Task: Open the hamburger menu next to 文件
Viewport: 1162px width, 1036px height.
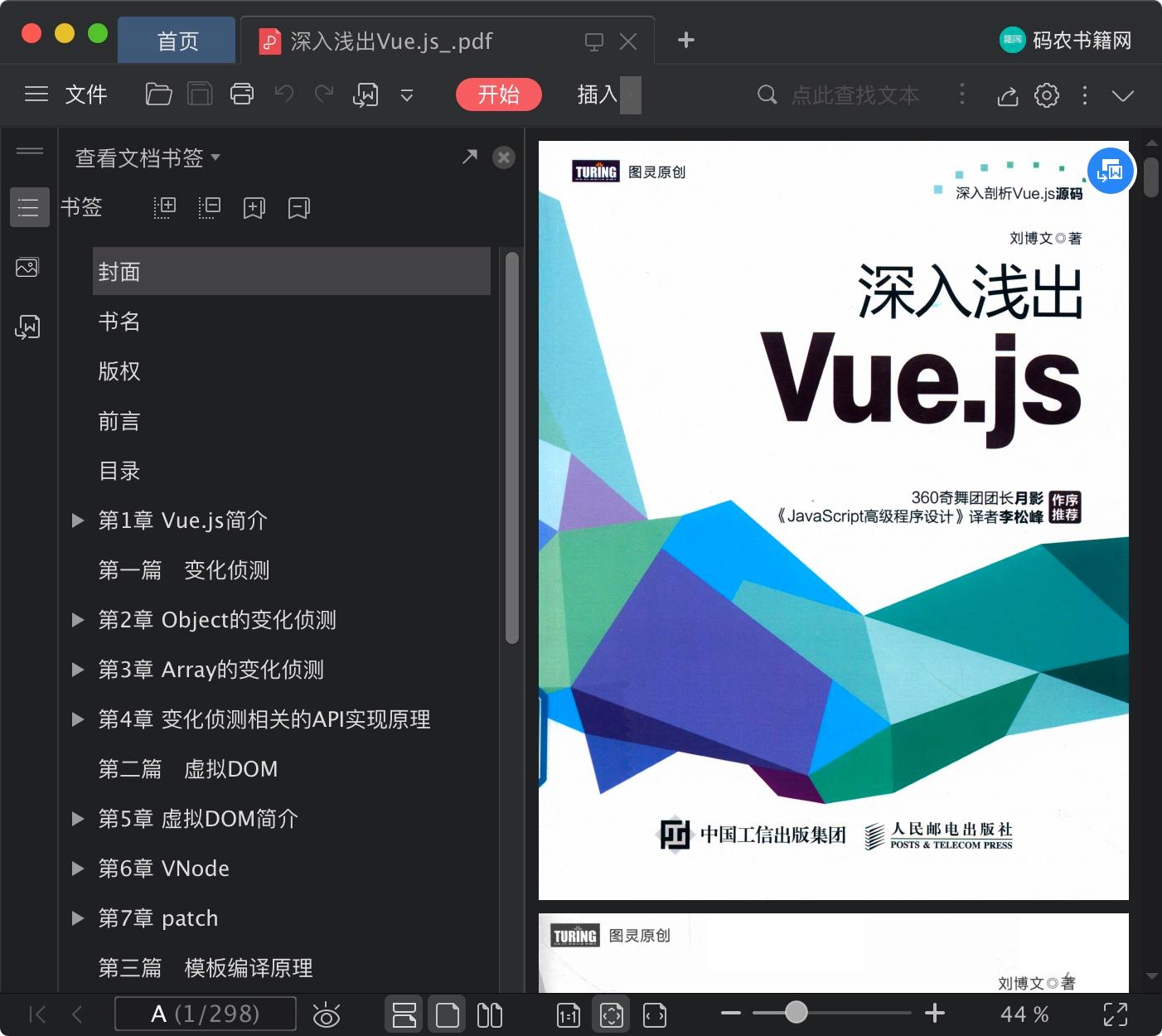Action: pyautogui.click(x=36, y=94)
